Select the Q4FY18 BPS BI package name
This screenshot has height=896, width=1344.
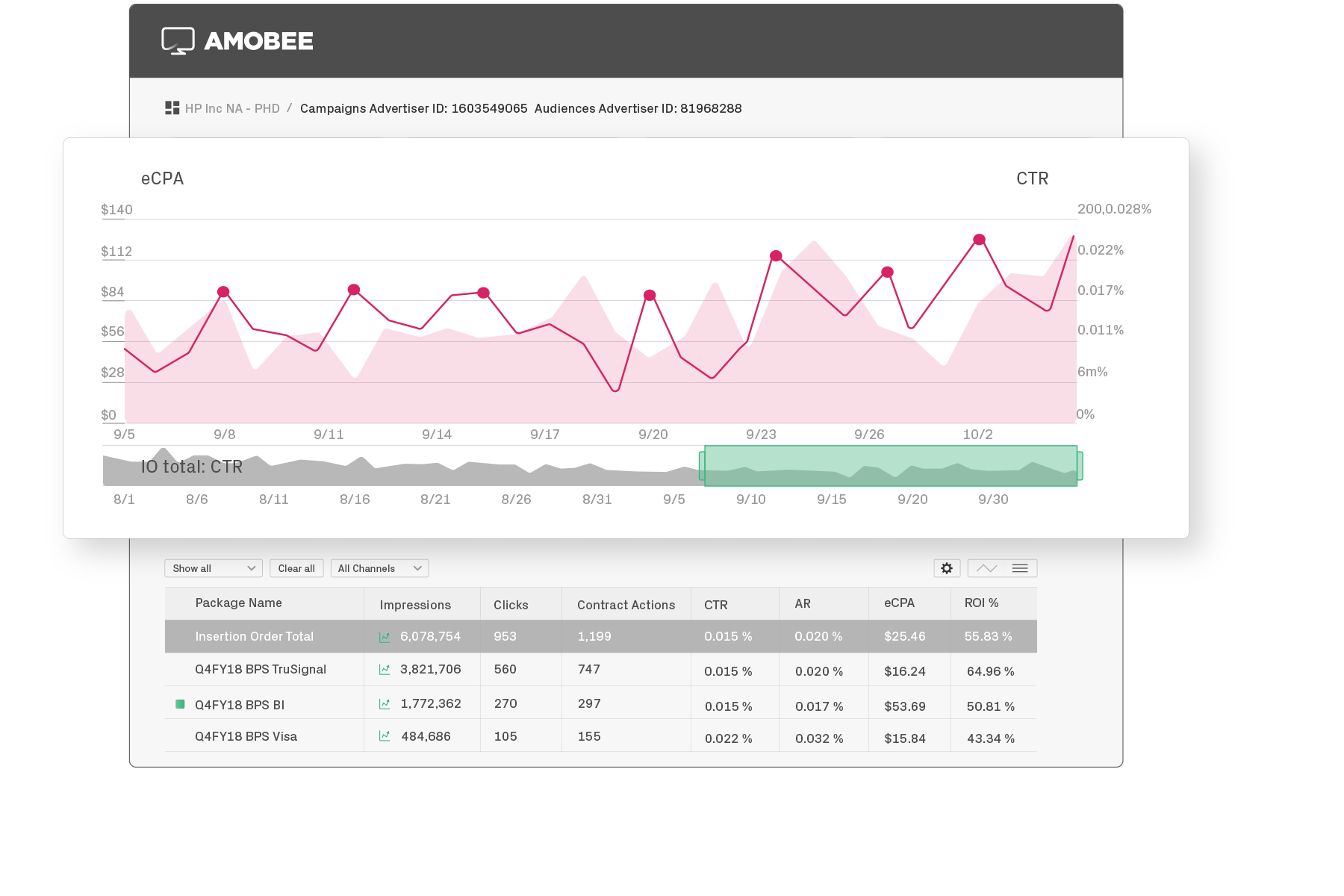[x=240, y=705]
